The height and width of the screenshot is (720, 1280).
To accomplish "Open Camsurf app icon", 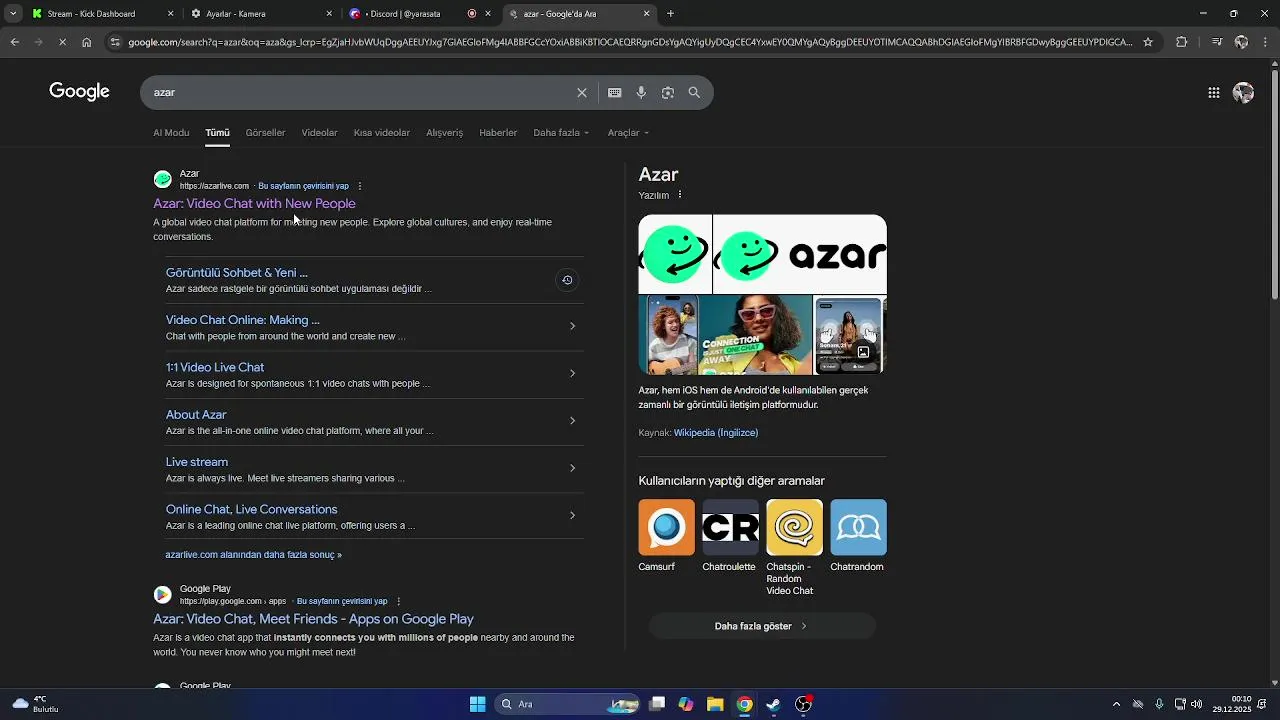I will tap(667, 528).
